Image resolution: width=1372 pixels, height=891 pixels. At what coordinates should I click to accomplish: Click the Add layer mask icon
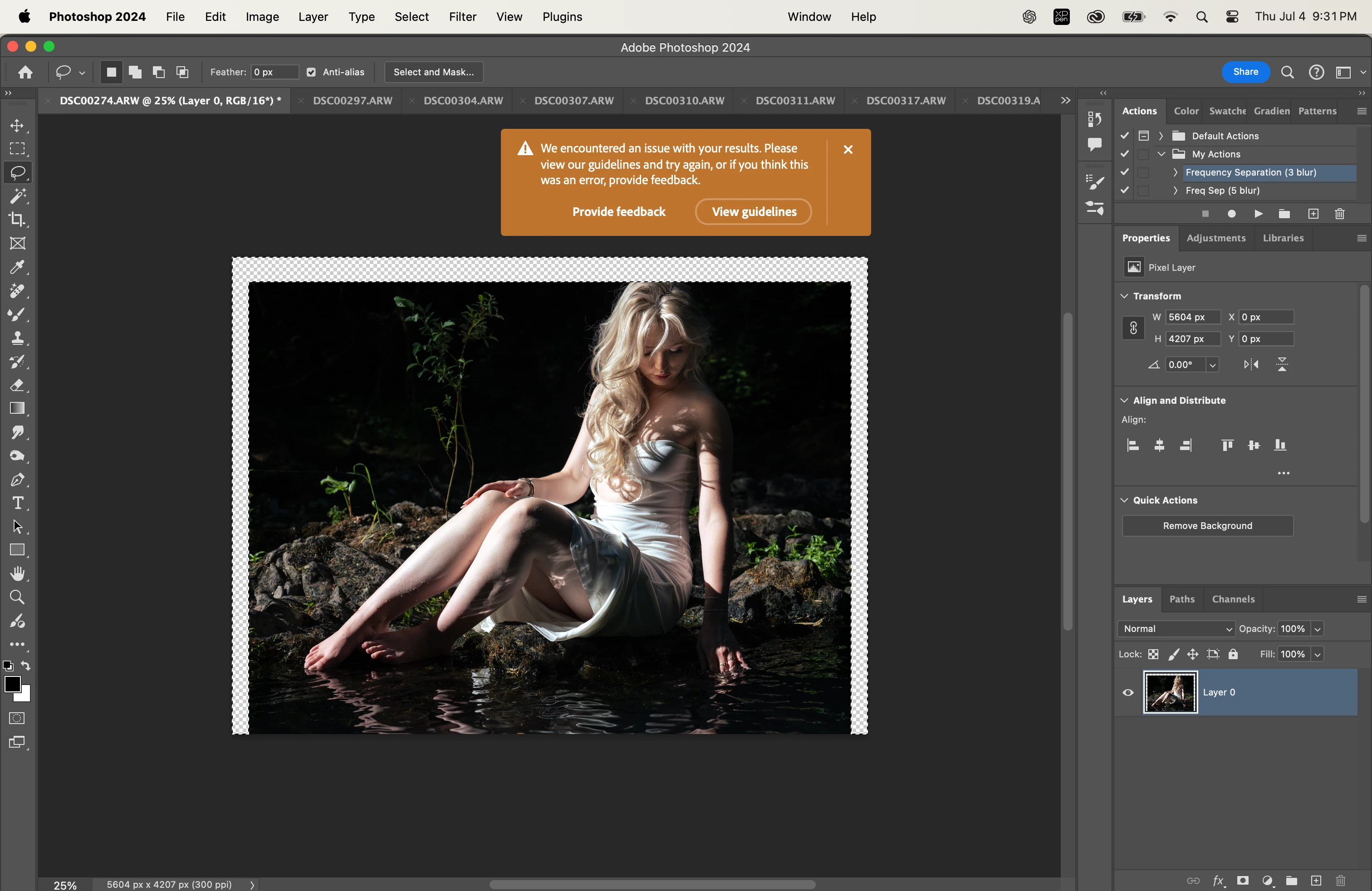tap(1243, 880)
